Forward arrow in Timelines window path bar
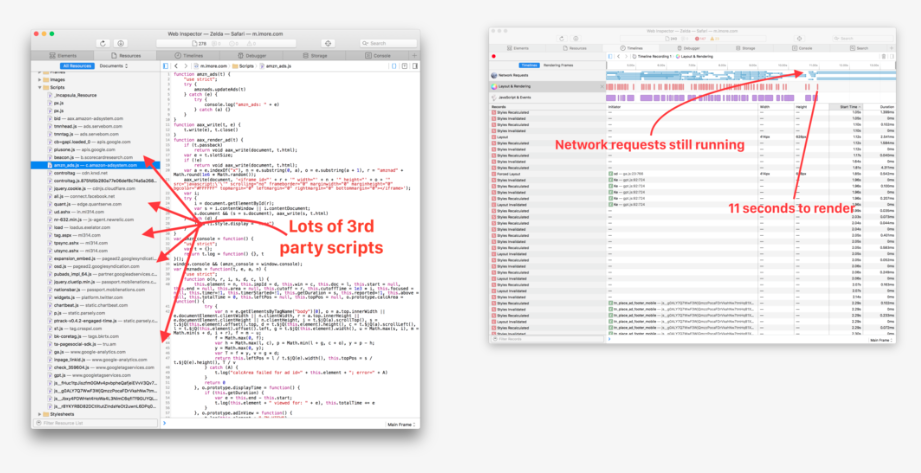 626,56
